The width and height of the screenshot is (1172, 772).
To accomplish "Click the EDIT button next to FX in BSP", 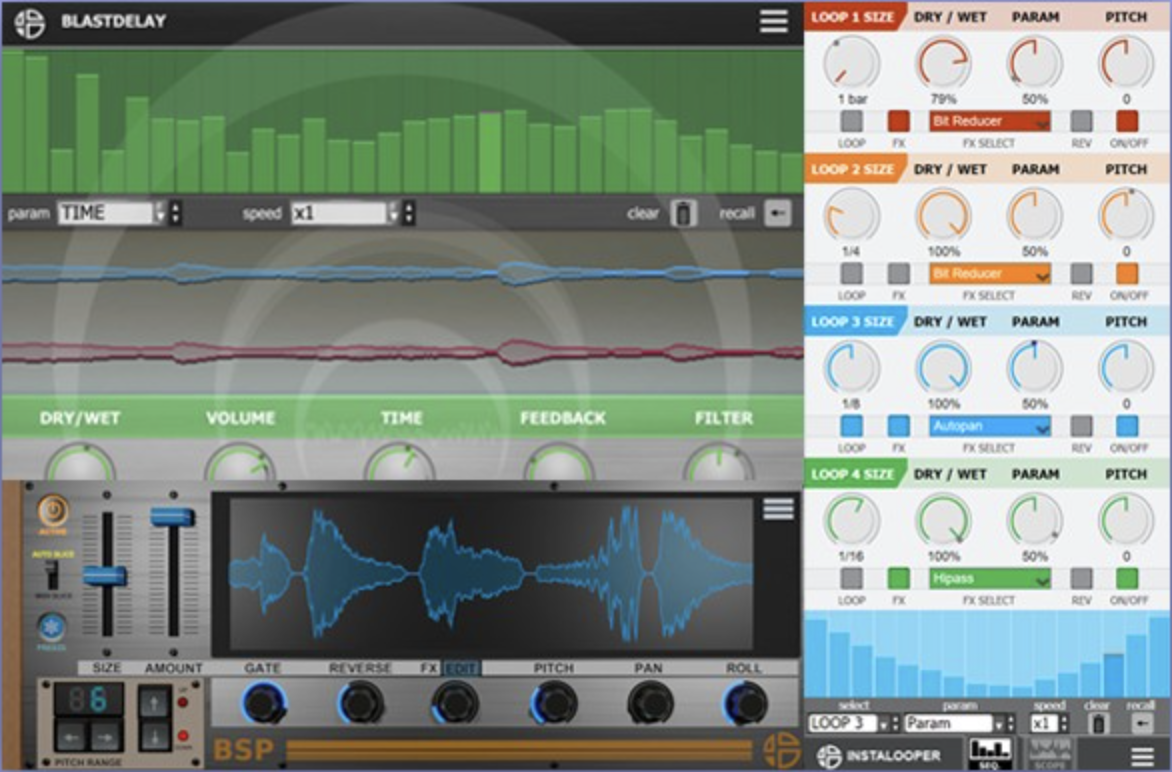I will click(x=461, y=668).
